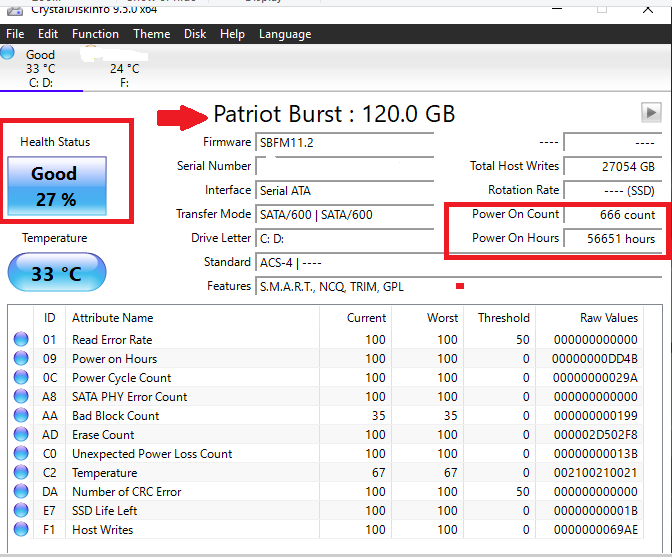Click the Standard field ACS-4
Screen dimensions: 672x557
pyautogui.click(x=459, y=262)
